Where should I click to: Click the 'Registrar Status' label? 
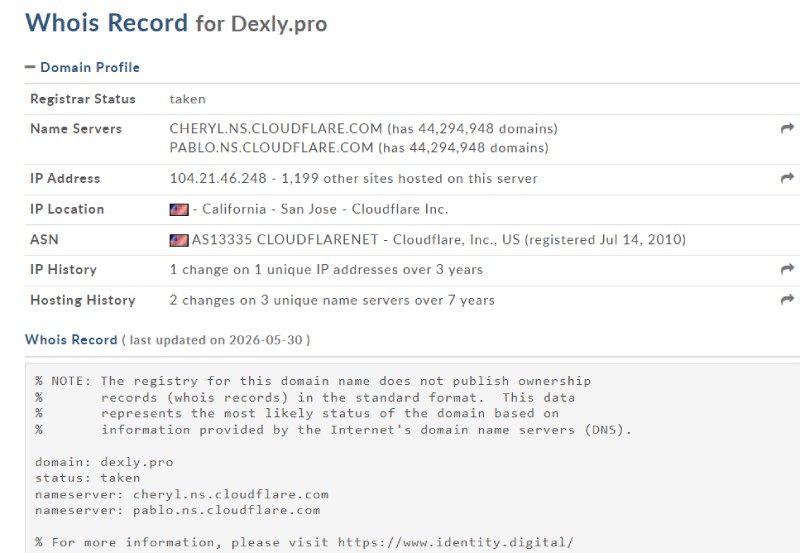click(x=83, y=99)
